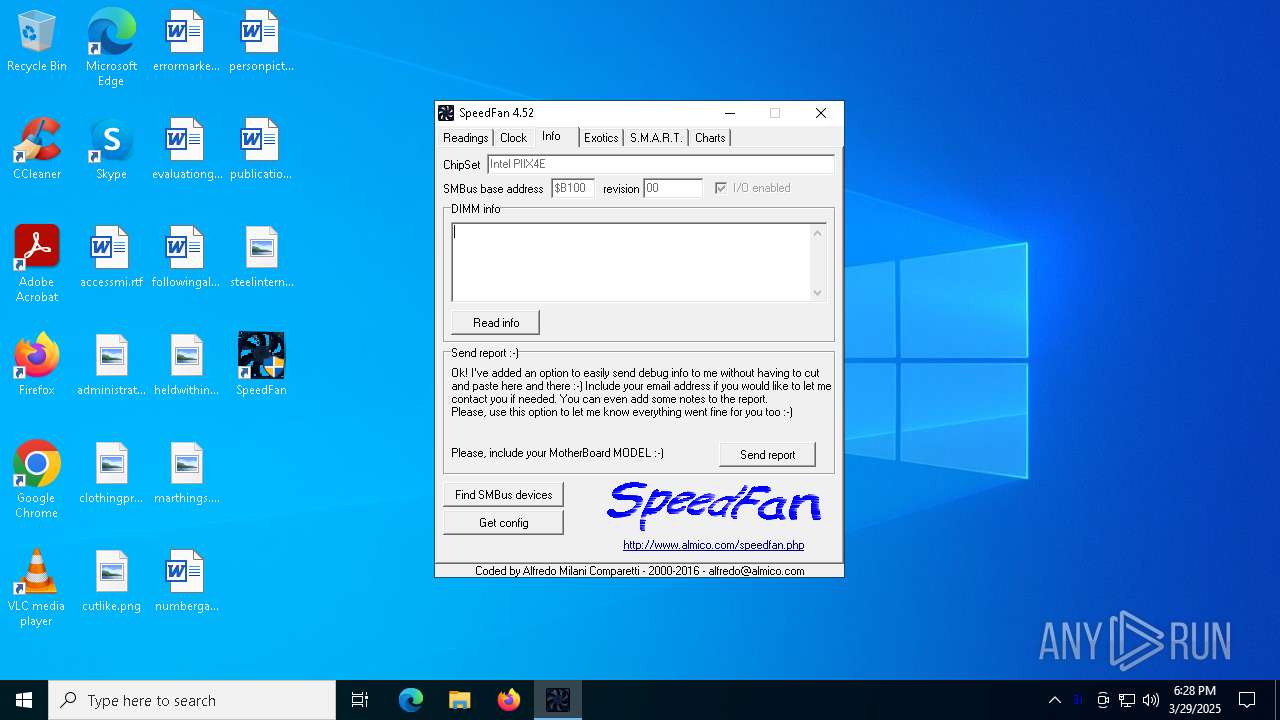This screenshot has width=1280, height=720.
Task: Open the notification center
Action: point(1247,700)
